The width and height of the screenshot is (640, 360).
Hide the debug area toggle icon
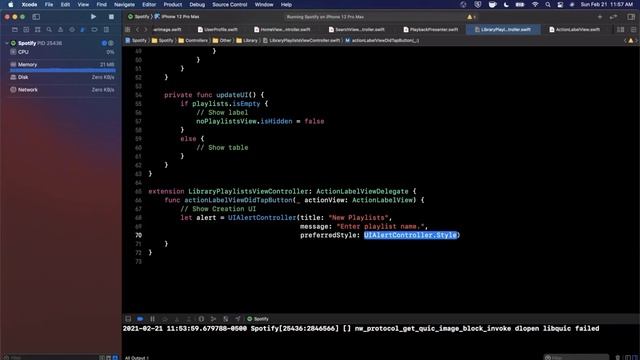pos(128,319)
